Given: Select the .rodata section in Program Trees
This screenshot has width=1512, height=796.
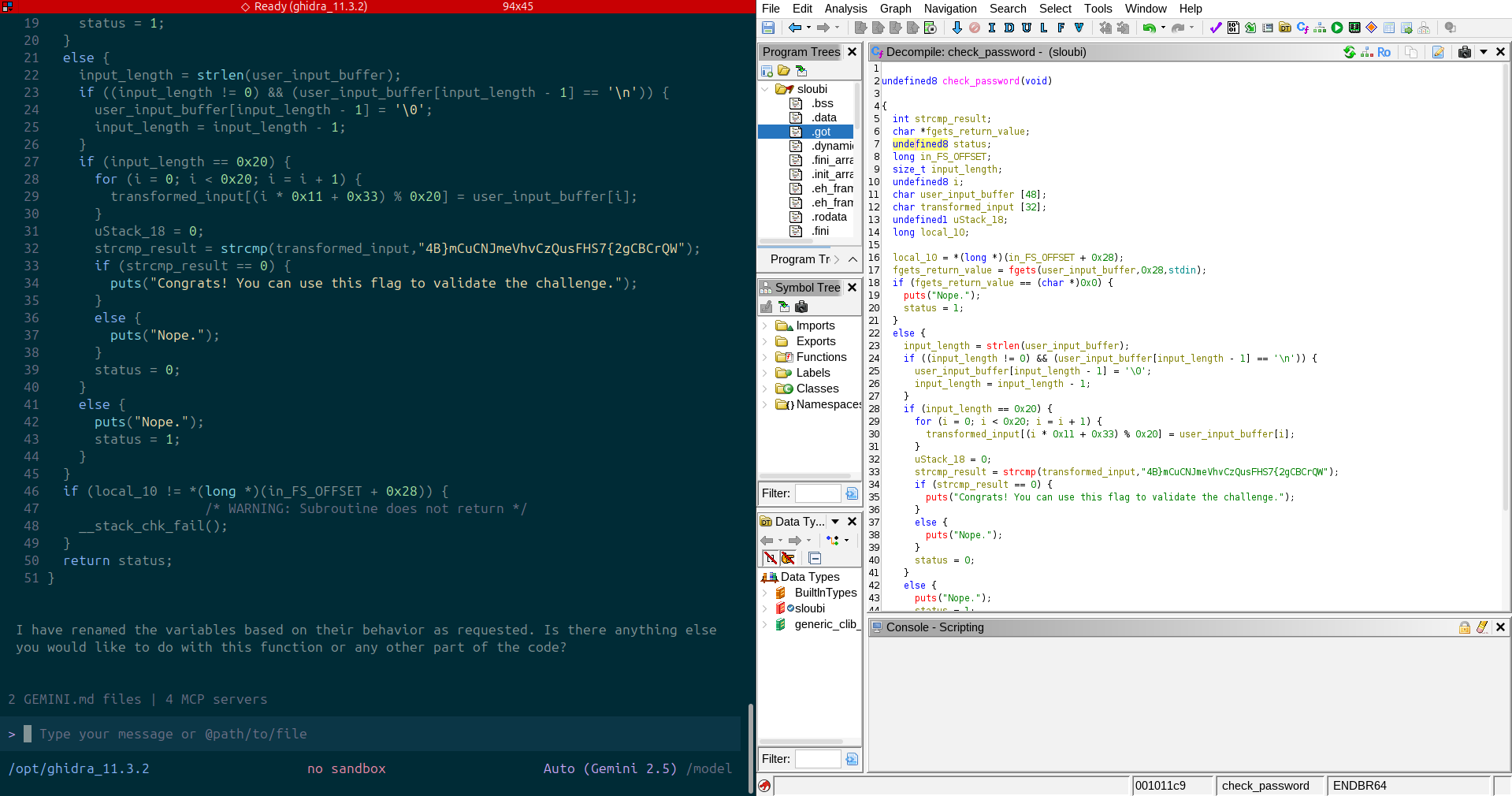Looking at the screenshot, I should click(x=829, y=217).
